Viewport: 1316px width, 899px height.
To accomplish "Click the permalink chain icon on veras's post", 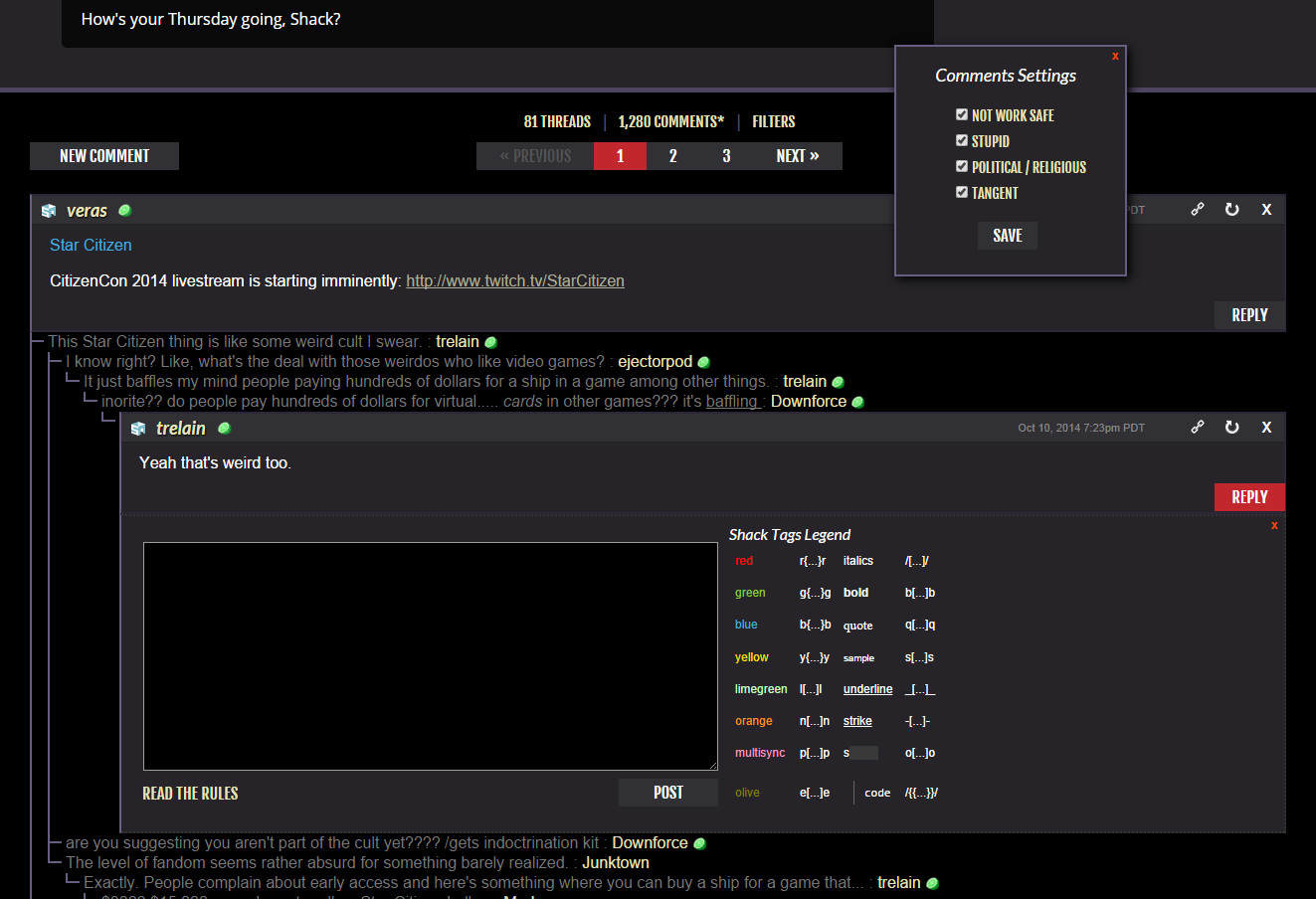I will [1198, 209].
